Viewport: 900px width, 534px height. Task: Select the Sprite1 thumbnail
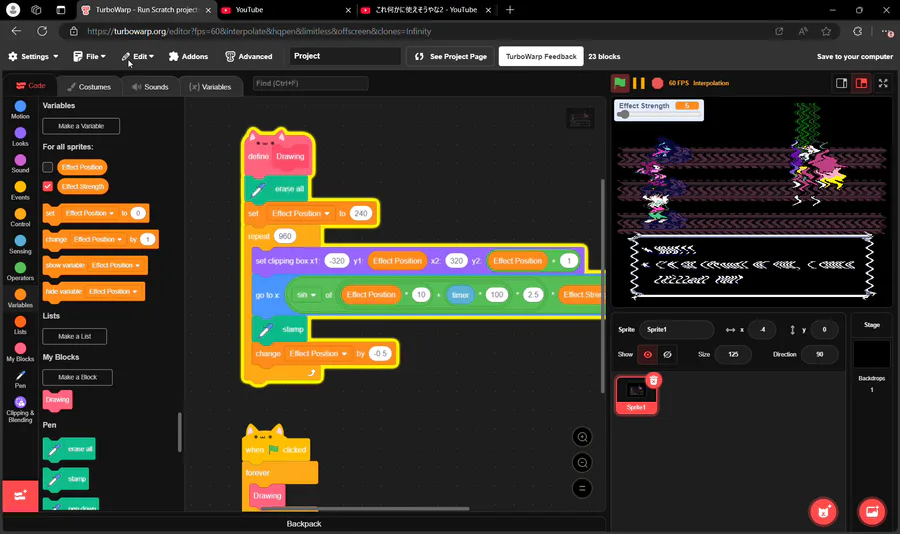pos(636,394)
